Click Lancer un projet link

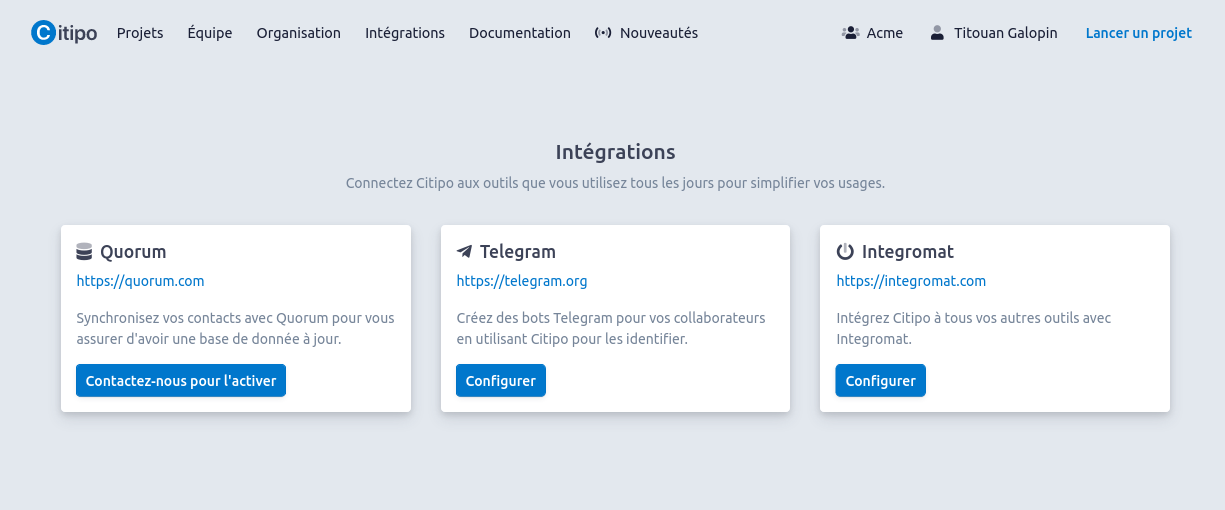pyautogui.click(x=1139, y=33)
